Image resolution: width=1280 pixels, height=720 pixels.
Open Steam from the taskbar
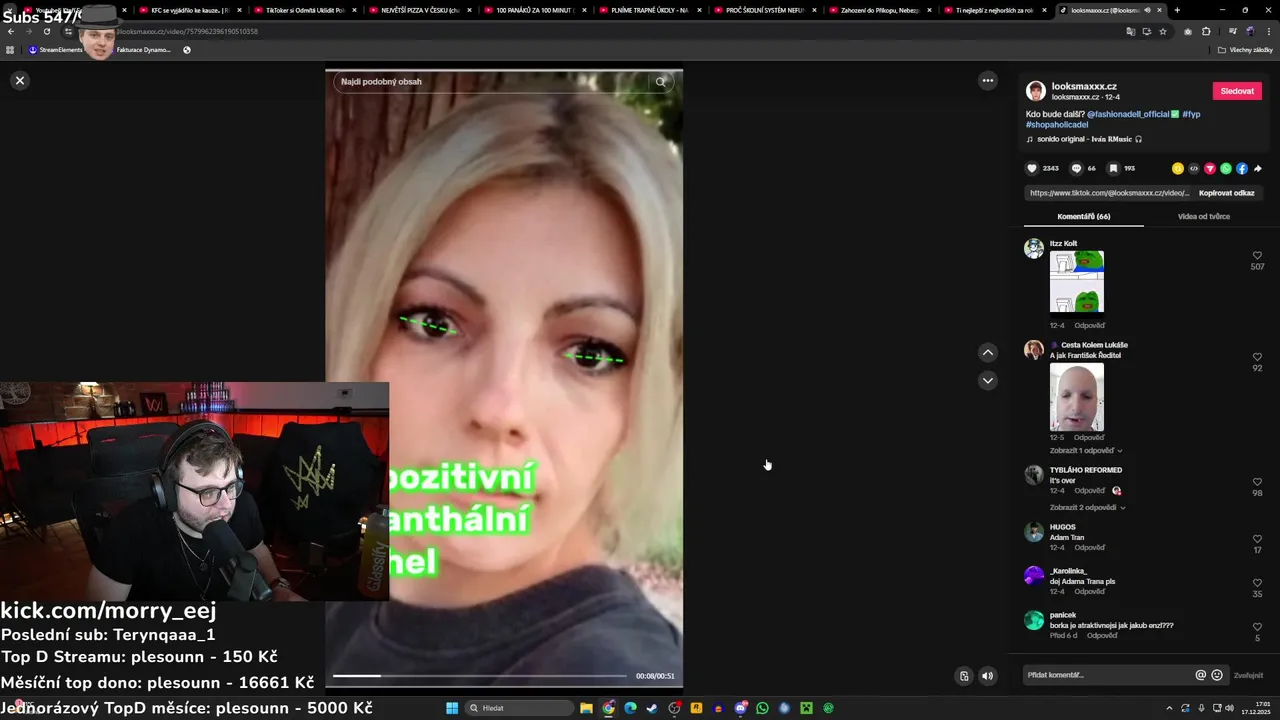[652, 708]
